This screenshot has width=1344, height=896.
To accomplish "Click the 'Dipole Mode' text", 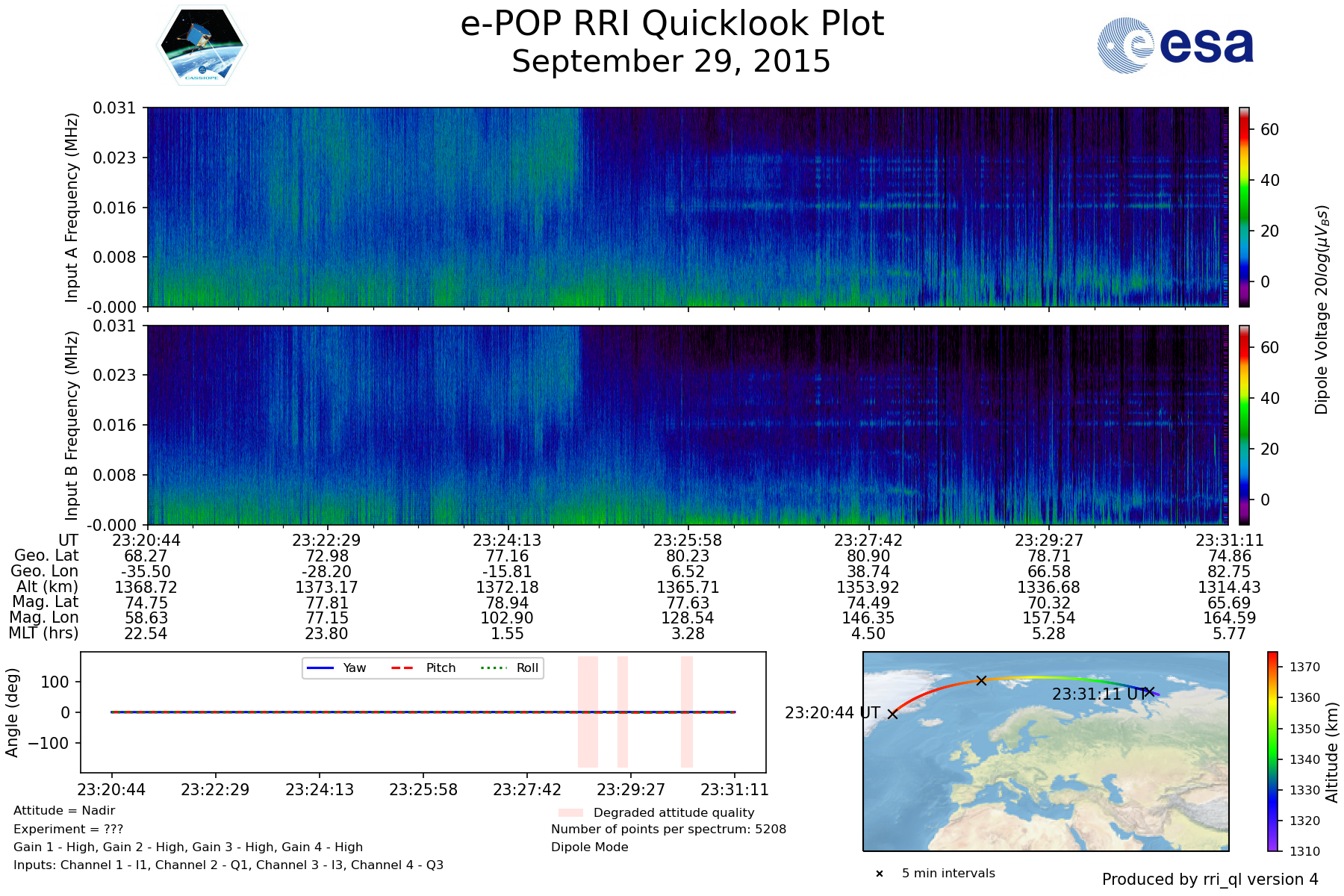I will [590, 847].
